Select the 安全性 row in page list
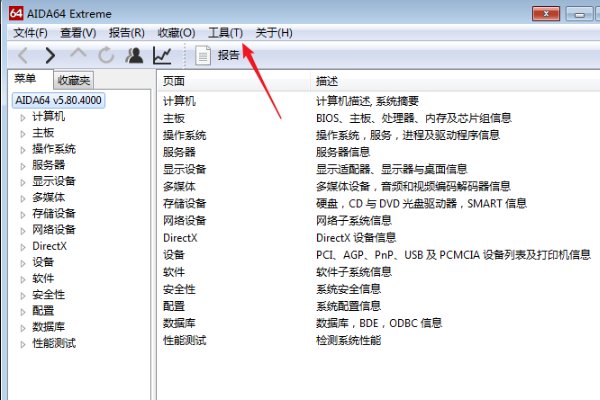Image resolution: width=600 pixels, height=400 pixels. pyautogui.click(x=379, y=289)
